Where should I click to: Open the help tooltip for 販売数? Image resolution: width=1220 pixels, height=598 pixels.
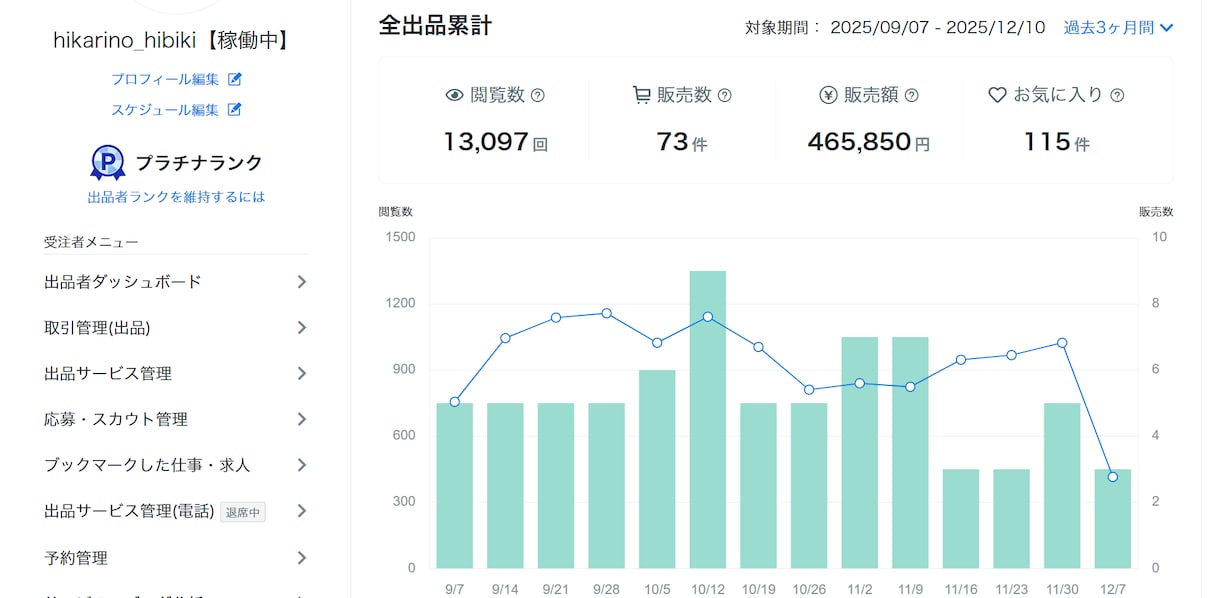[x=725, y=96]
